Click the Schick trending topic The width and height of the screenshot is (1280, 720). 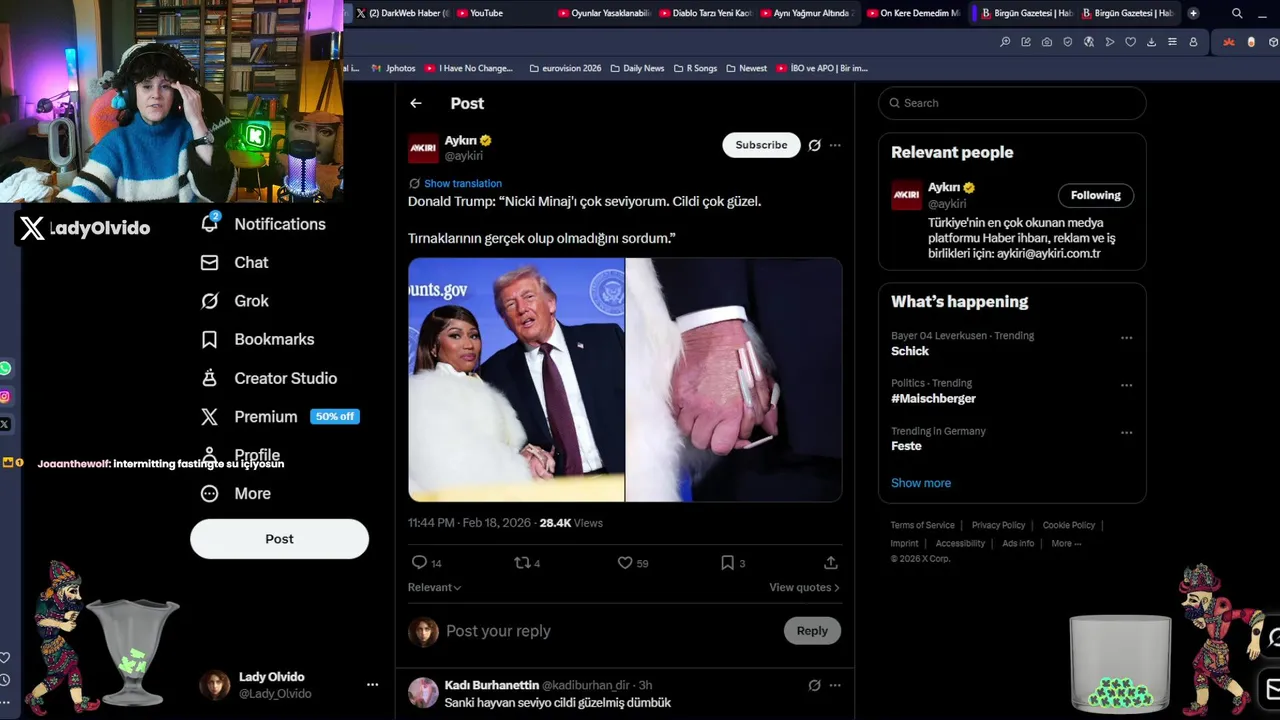click(910, 351)
